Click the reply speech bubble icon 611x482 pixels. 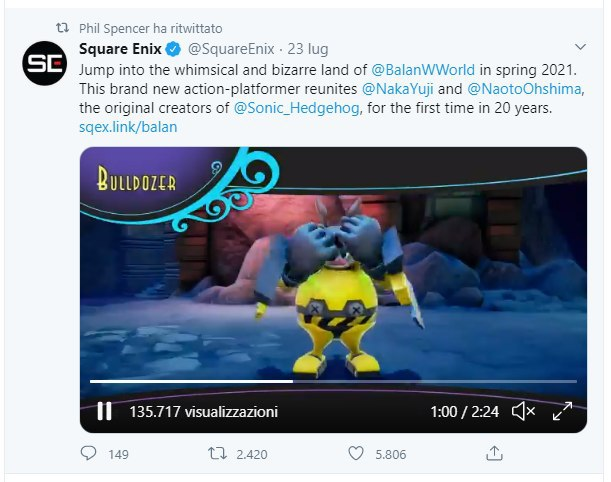[88, 453]
